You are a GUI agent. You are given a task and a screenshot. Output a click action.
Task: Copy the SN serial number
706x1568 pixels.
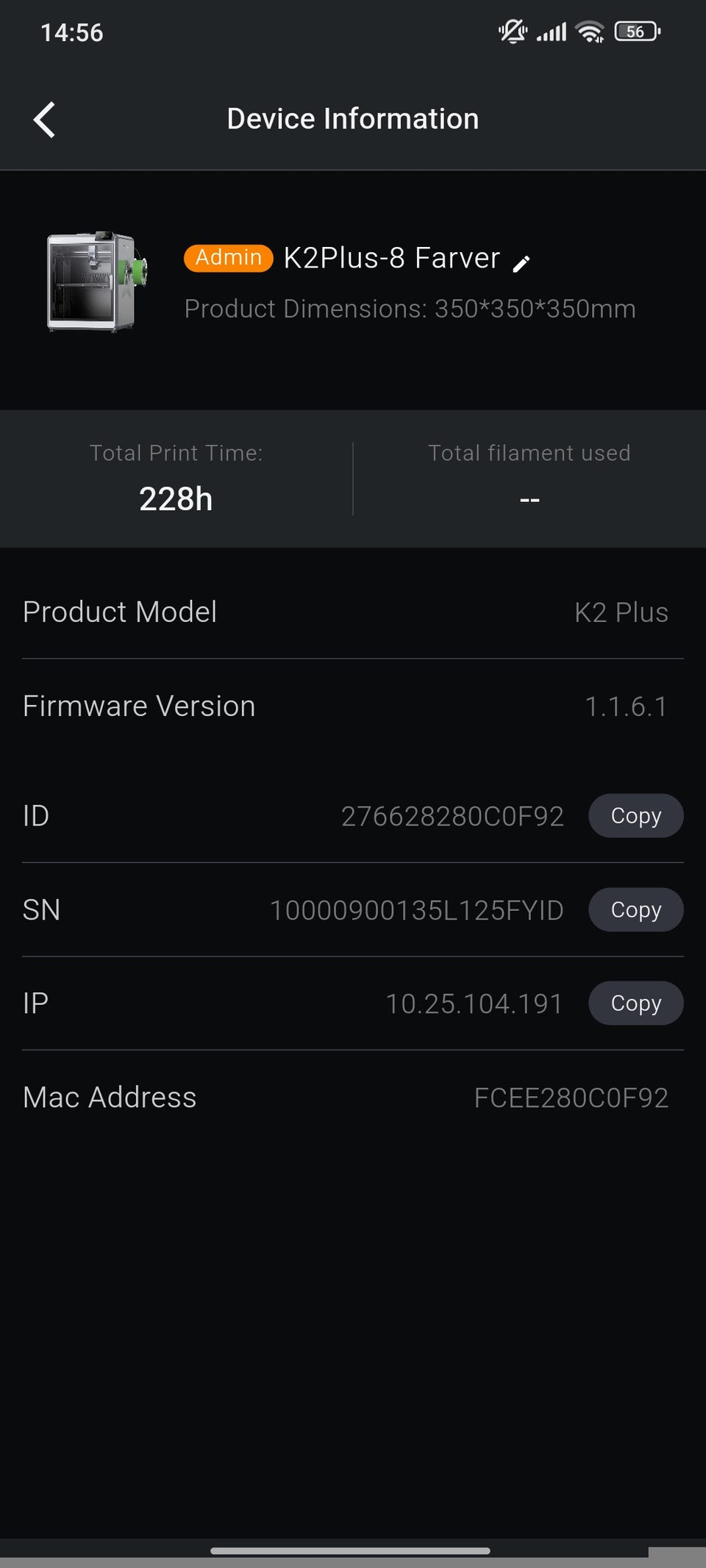635,909
